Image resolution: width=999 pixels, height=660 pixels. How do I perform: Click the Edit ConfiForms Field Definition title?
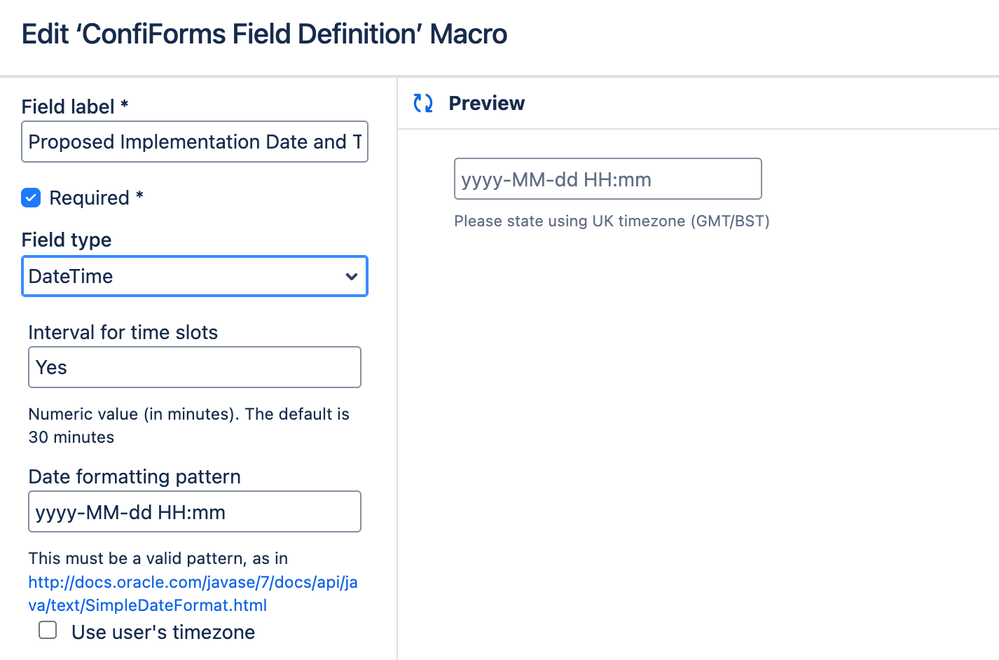click(264, 34)
